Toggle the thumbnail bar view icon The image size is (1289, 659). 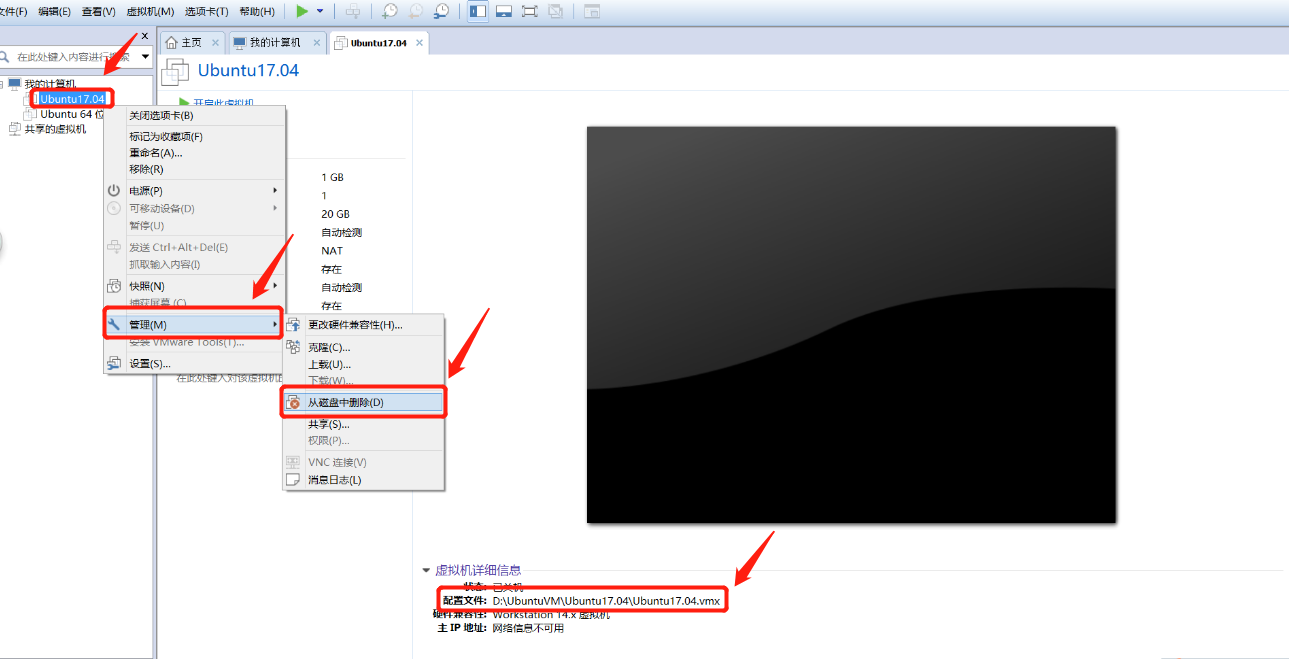[x=504, y=11]
